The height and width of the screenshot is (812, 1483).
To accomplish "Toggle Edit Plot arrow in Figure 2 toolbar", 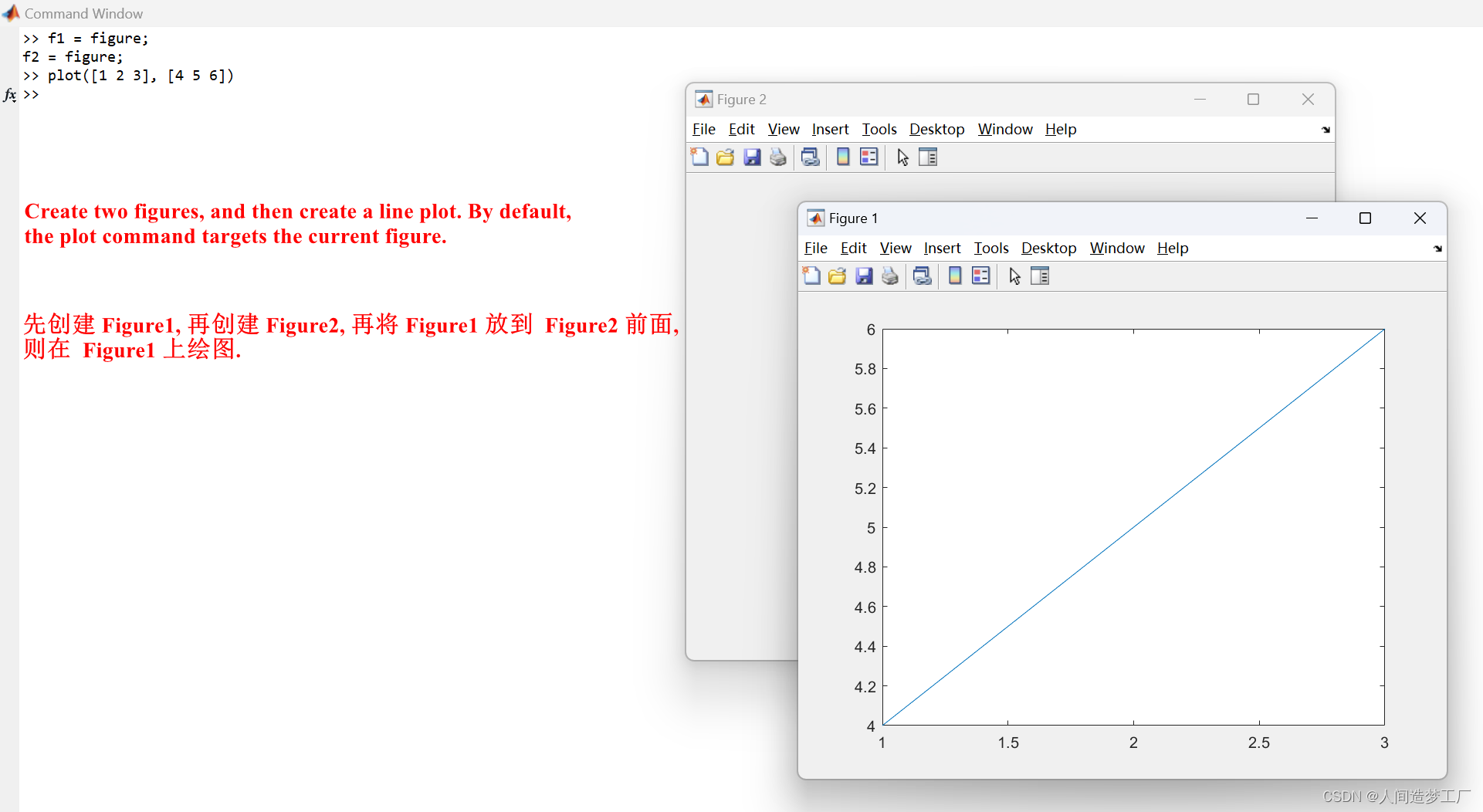I will click(902, 157).
